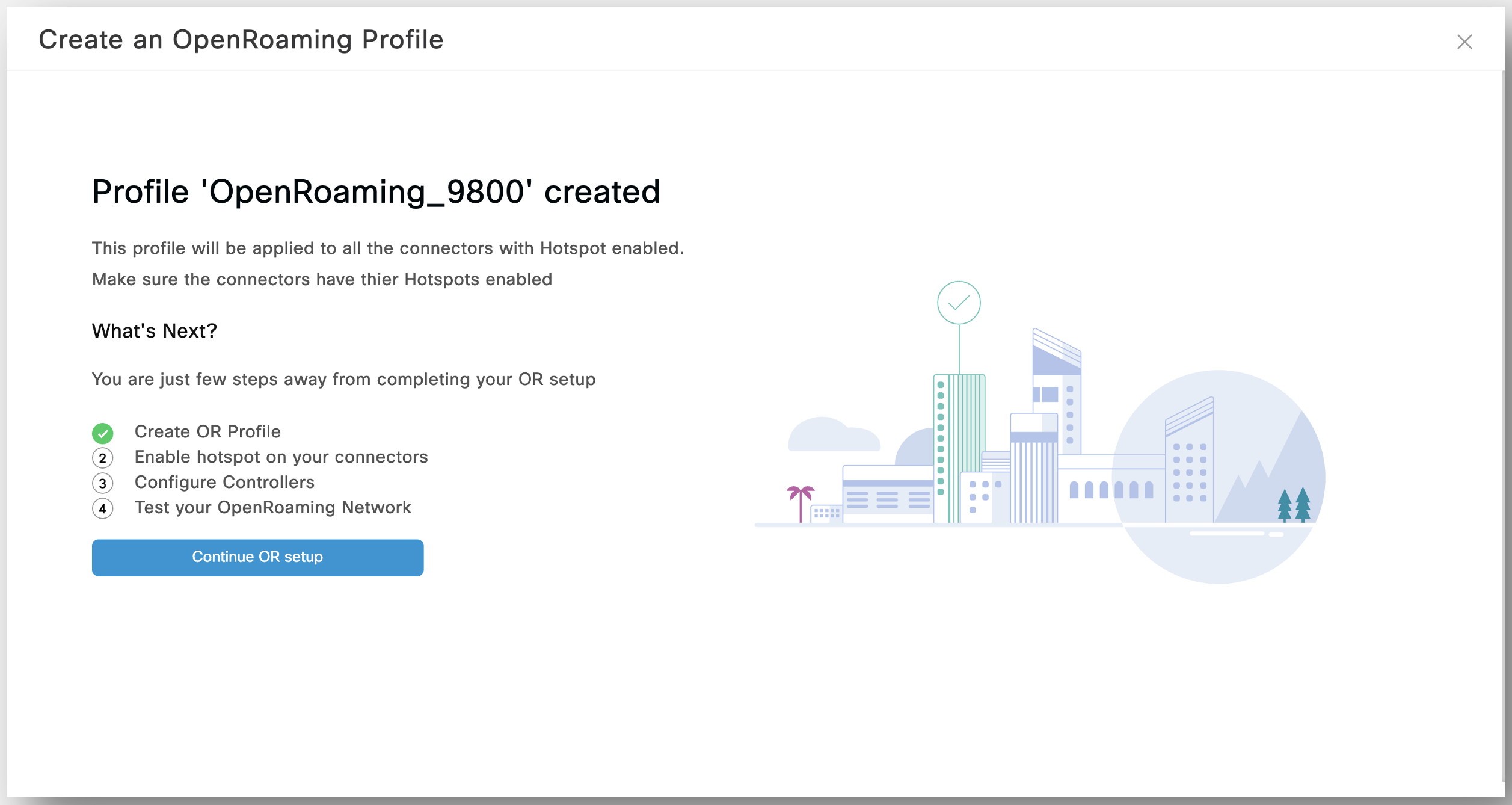1512x805 pixels.
Task: Select the step 3 circle icon
Action: (103, 483)
